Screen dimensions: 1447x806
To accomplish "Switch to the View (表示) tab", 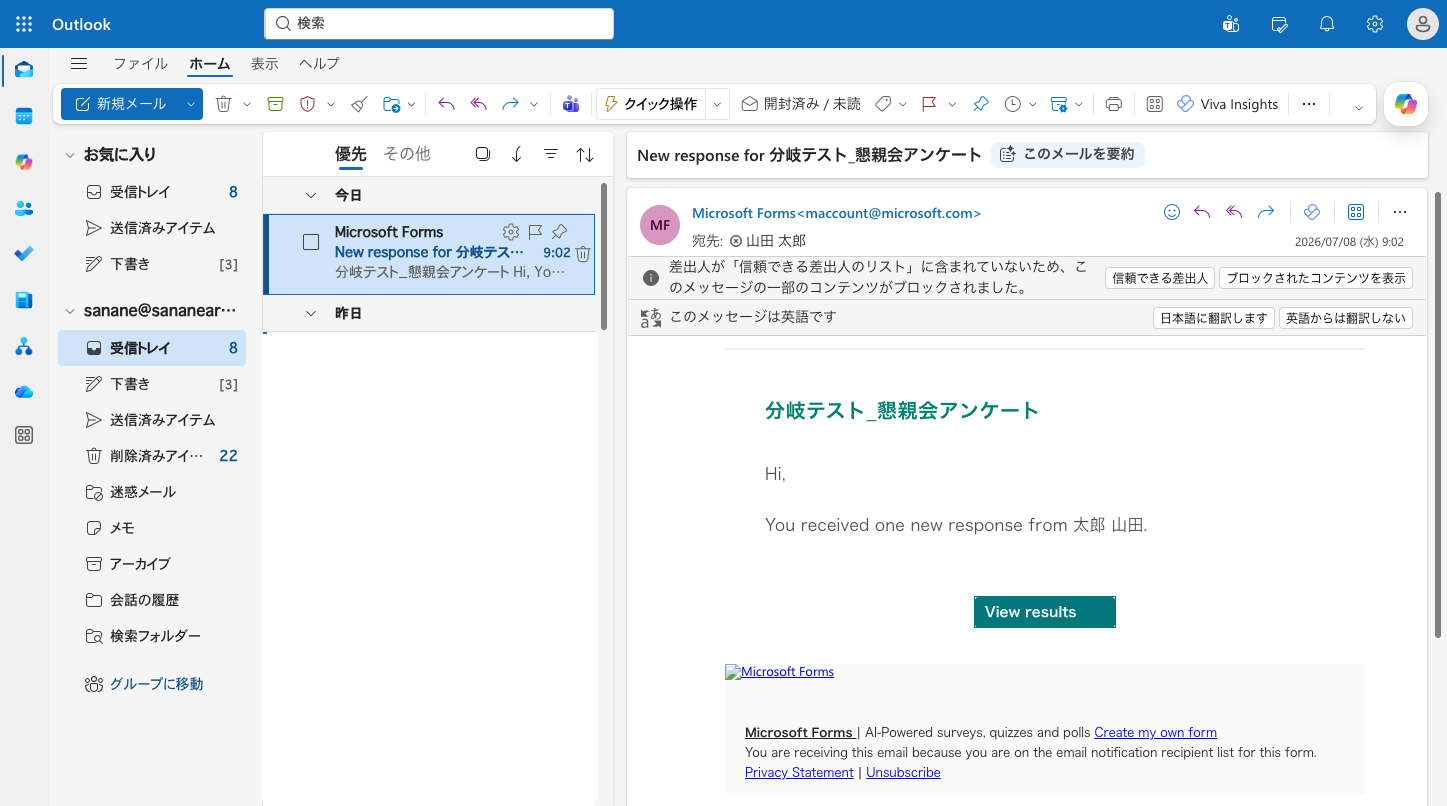I will (264, 63).
